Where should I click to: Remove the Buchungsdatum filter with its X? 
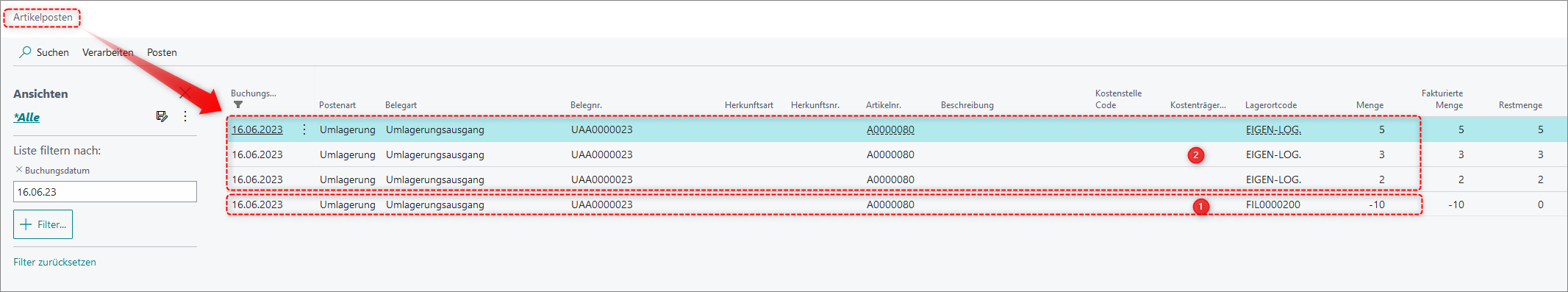coord(19,169)
